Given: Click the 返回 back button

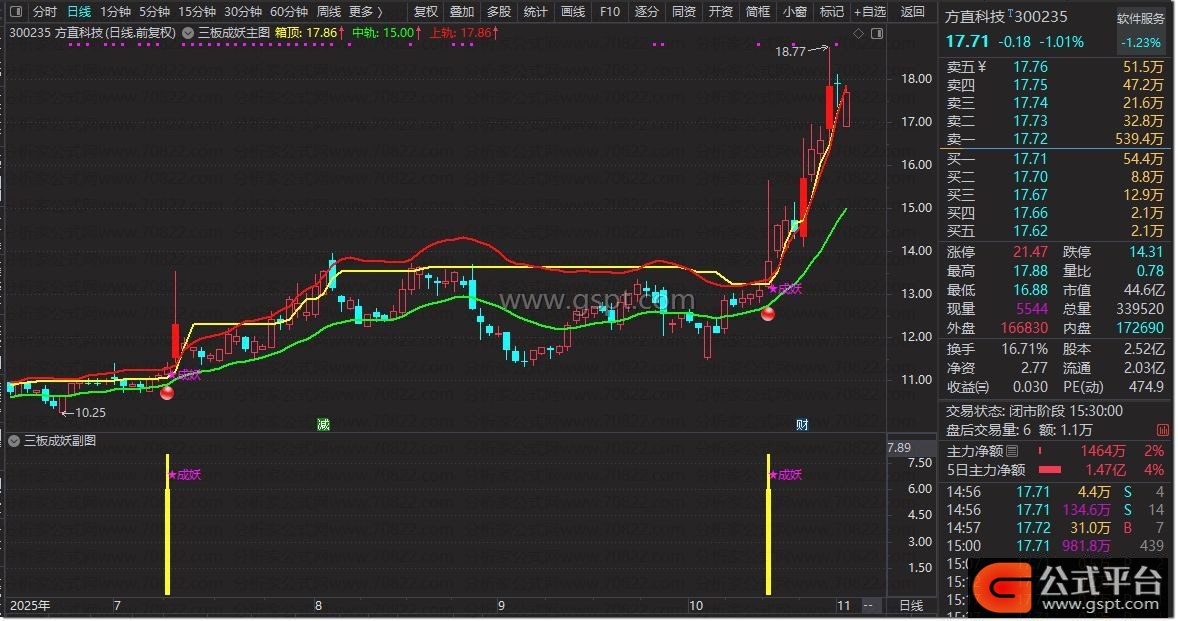Looking at the screenshot, I should (912, 12).
